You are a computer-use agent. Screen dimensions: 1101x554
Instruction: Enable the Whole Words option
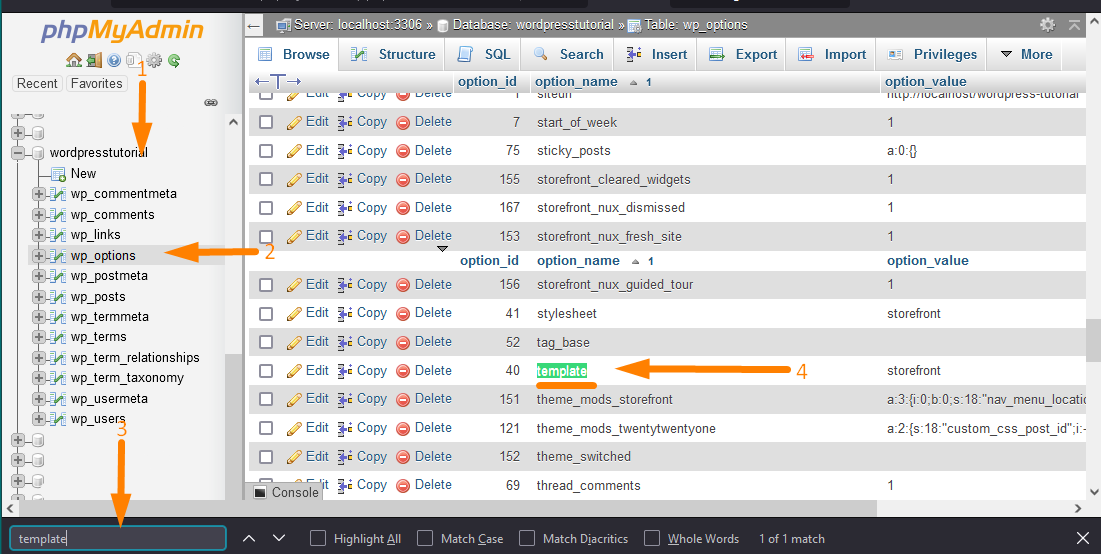pyautogui.click(x=652, y=539)
